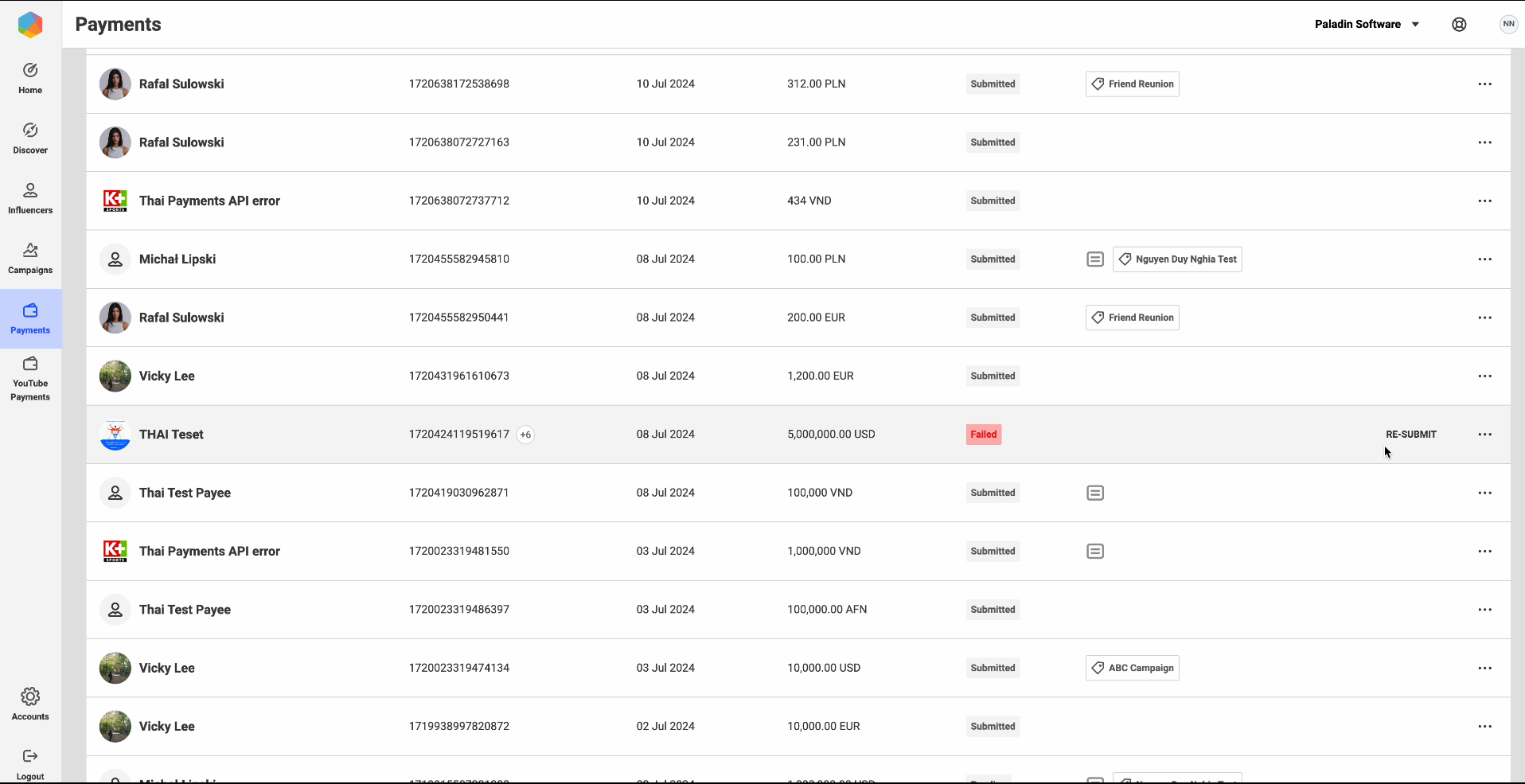
Task: Click RE-SUBMIT on the failed payment
Action: click(x=1410, y=435)
